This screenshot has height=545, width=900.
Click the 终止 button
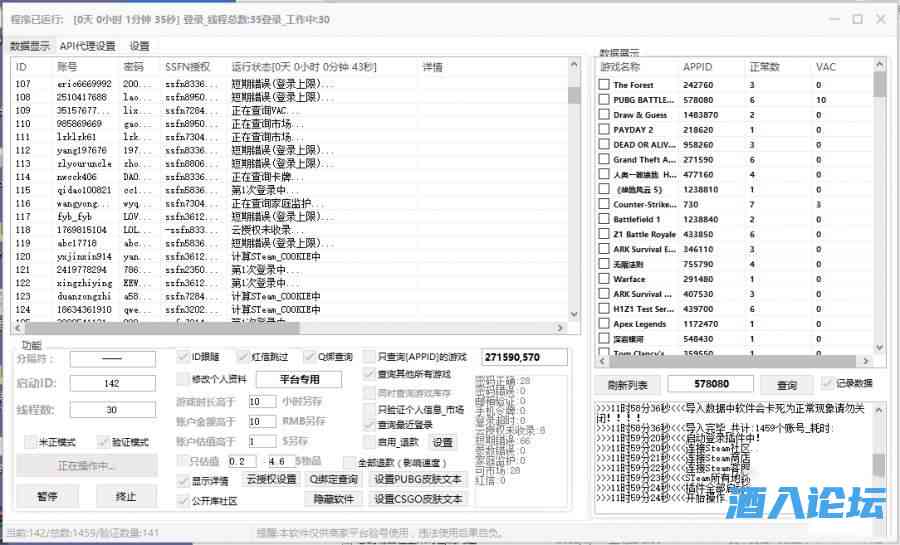(126, 496)
